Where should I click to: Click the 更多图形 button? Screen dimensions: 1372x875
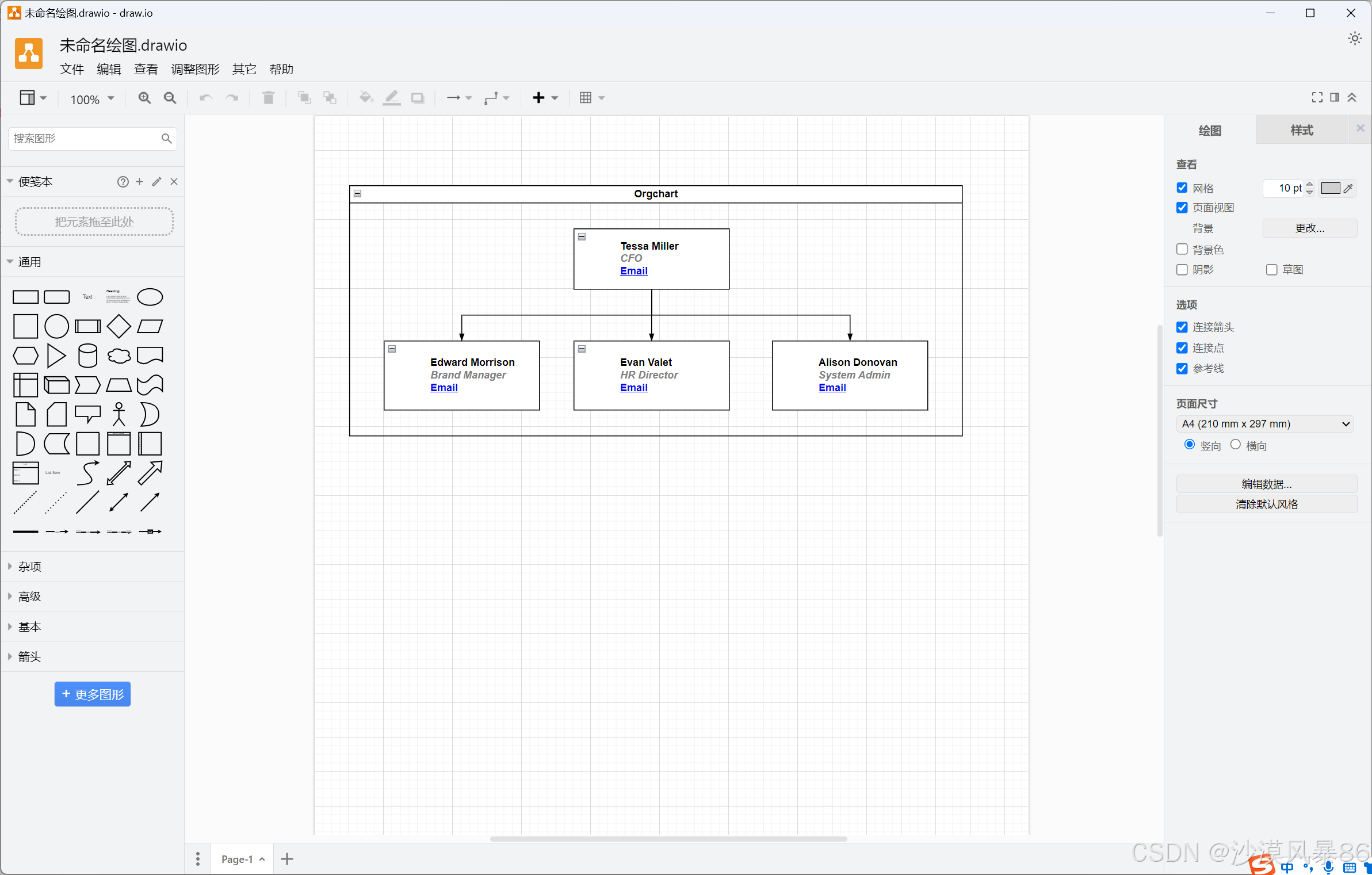coord(93,694)
